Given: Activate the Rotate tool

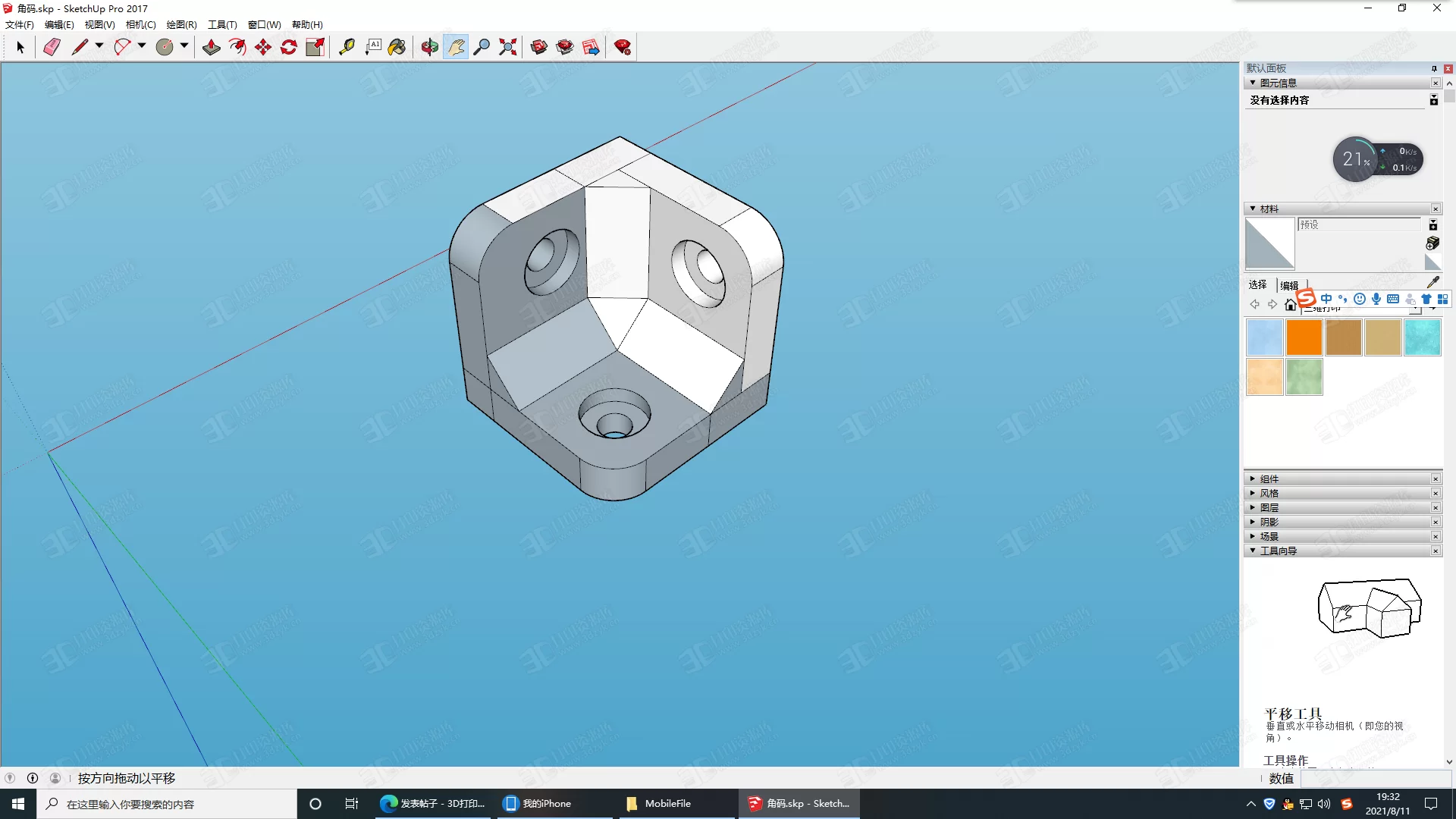Looking at the screenshot, I should (289, 47).
